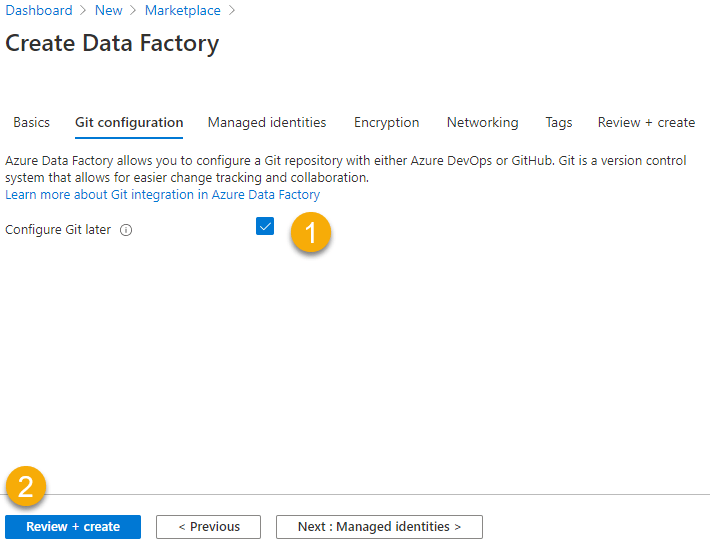Screen dimensions: 710x547
Task: Click the info icon beside Configure Git later
Action: 126,230
